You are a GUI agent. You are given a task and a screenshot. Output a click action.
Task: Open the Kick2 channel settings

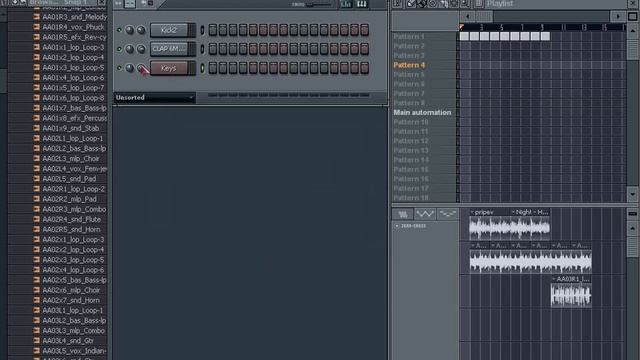point(169,30)
